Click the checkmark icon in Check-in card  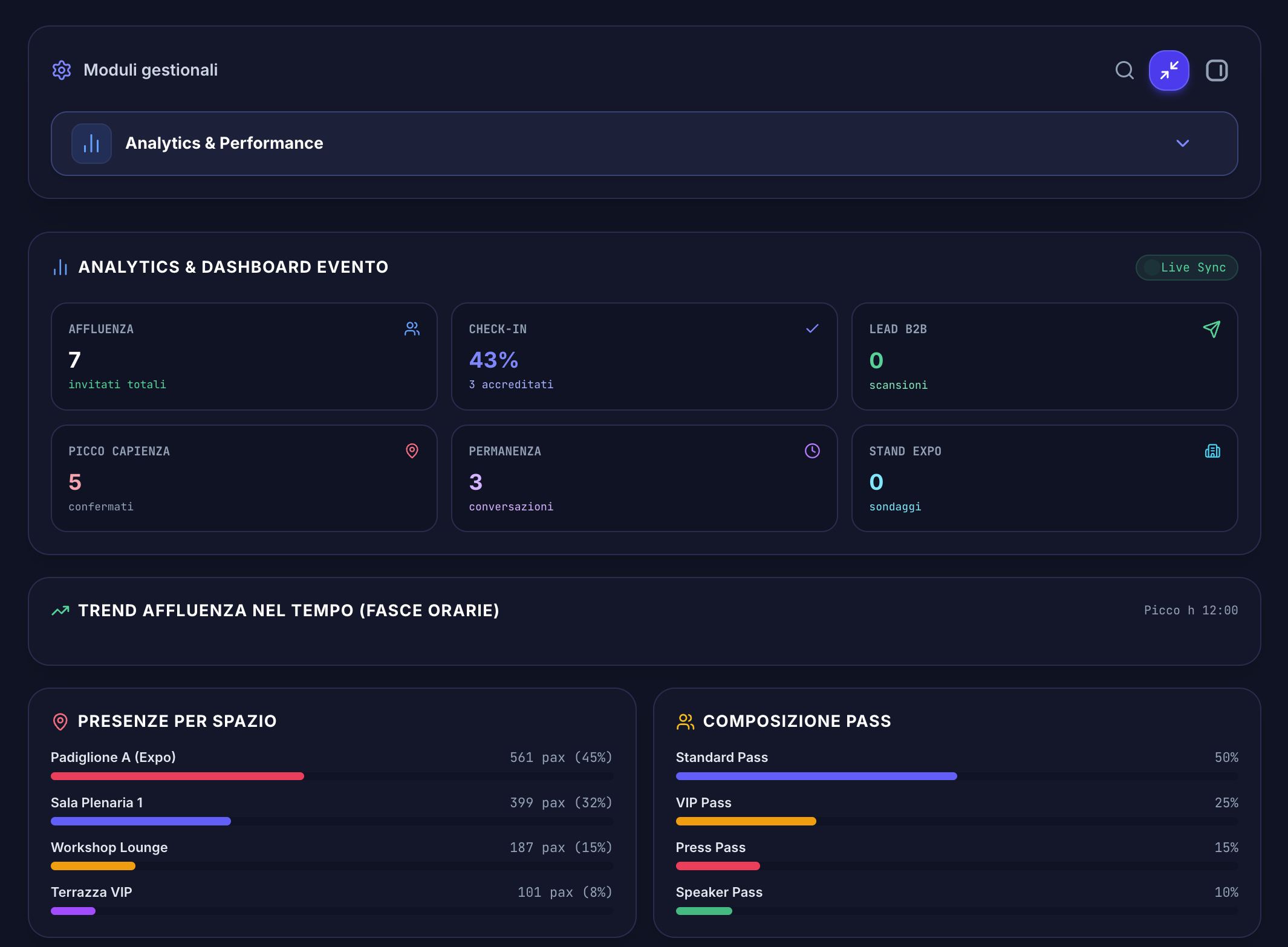click(812, 328)
